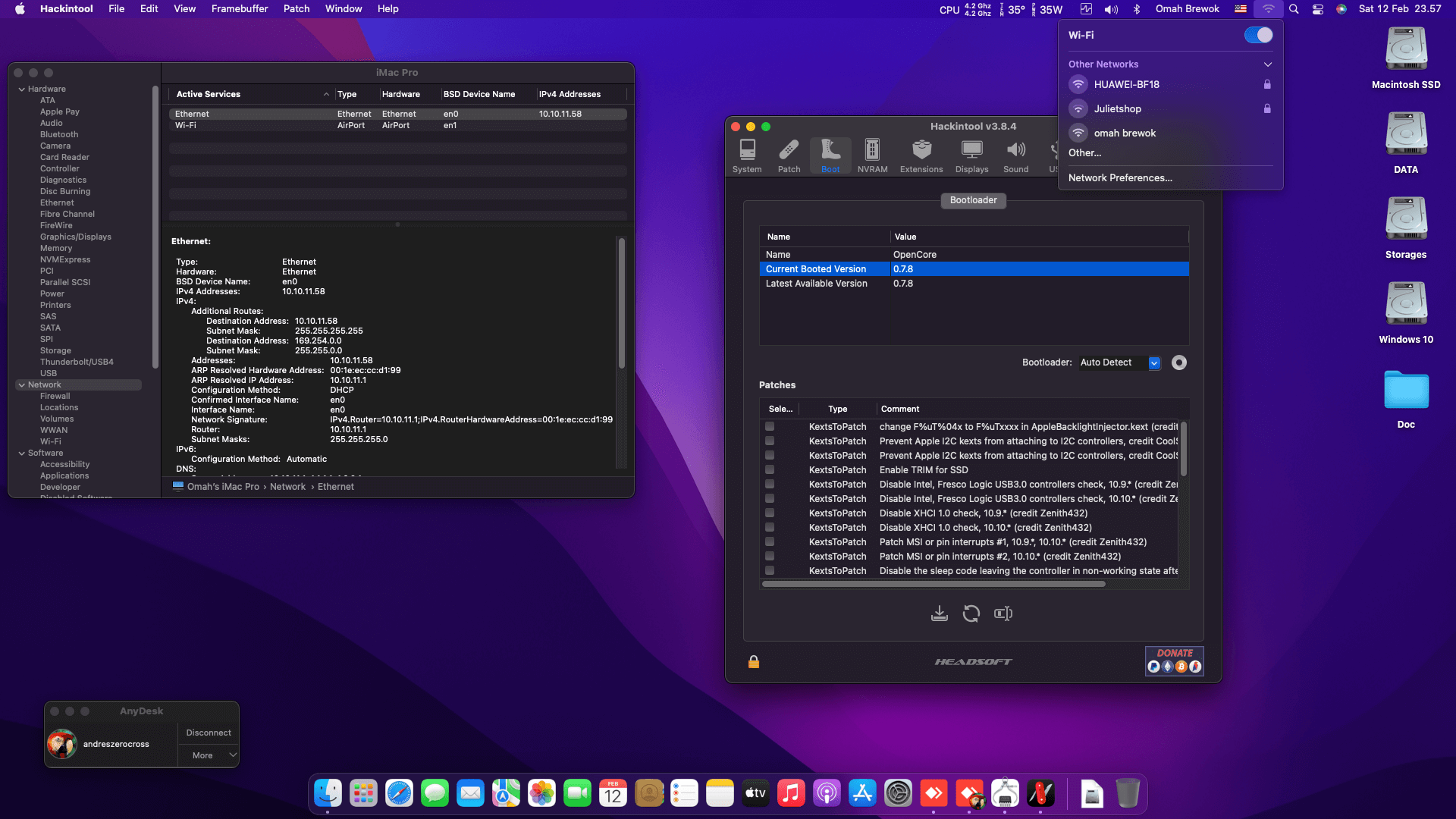
Task: Click the Boot toolbar icon in Hackintool
Action: tap(830, 156)
